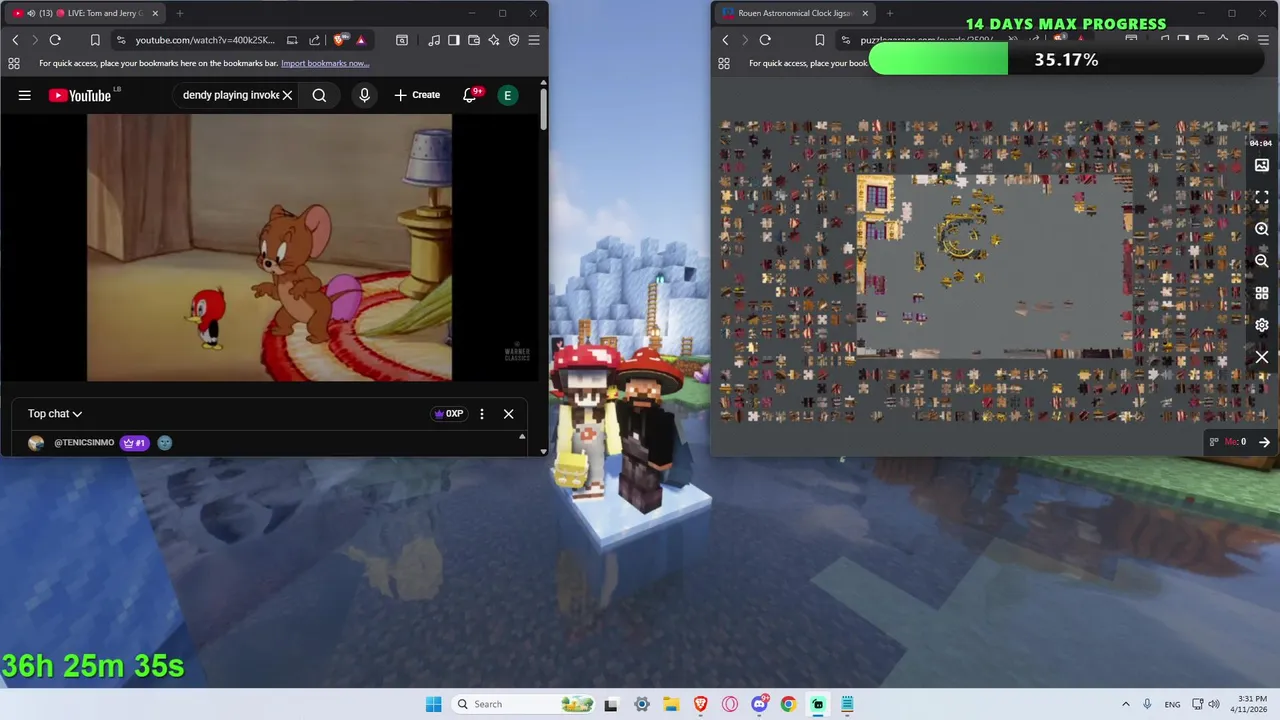The height and width of the screenshot is (720, 1280).
Task: Zoom out on the jigsaw puzzle
Action: [x=1262, y=261]
